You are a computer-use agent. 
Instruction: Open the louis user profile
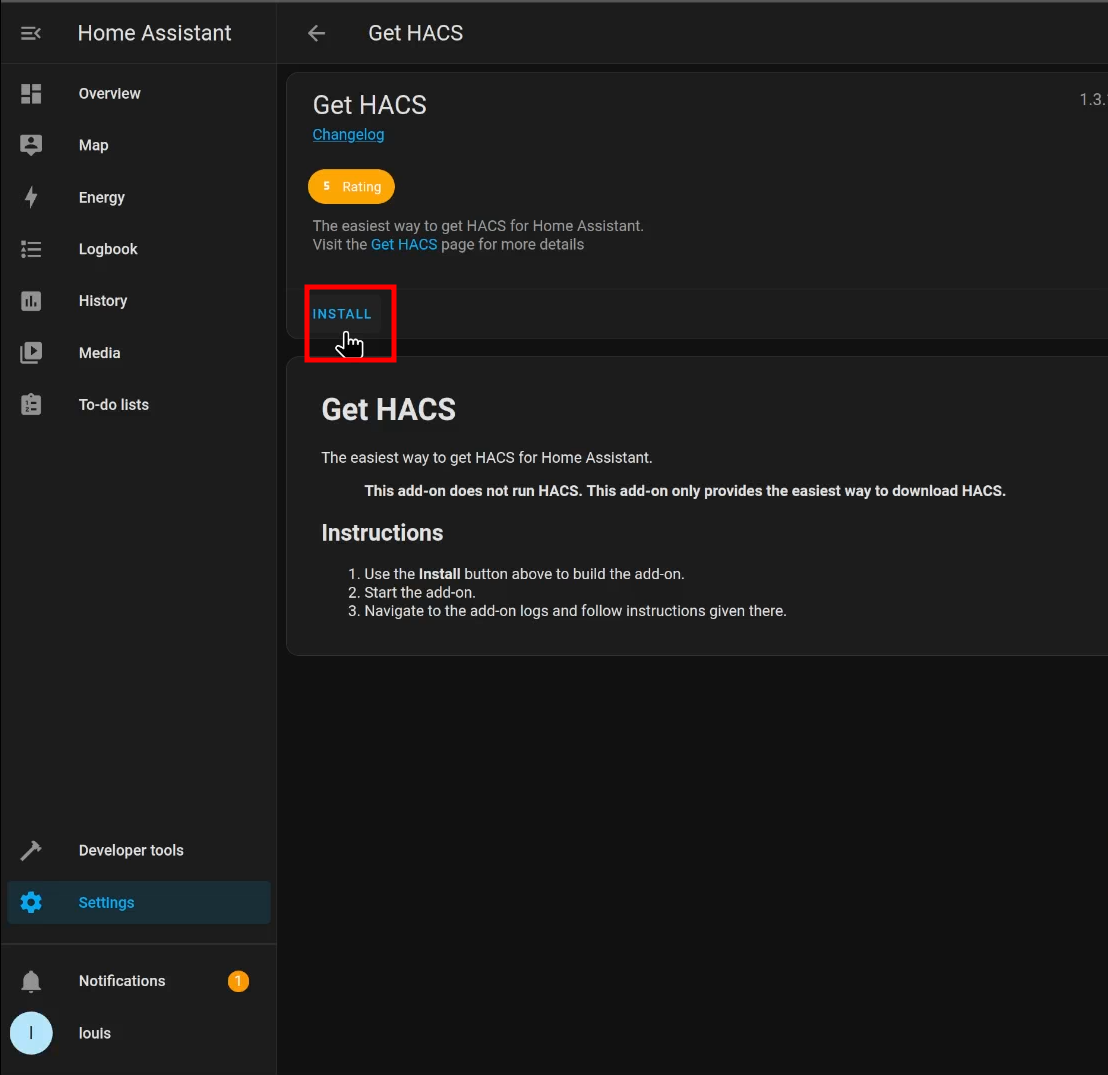(x=95, y=1033)
